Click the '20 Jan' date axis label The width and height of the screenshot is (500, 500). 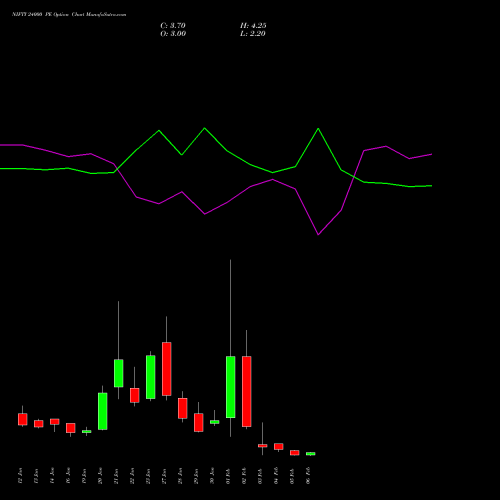click(100, 476)
